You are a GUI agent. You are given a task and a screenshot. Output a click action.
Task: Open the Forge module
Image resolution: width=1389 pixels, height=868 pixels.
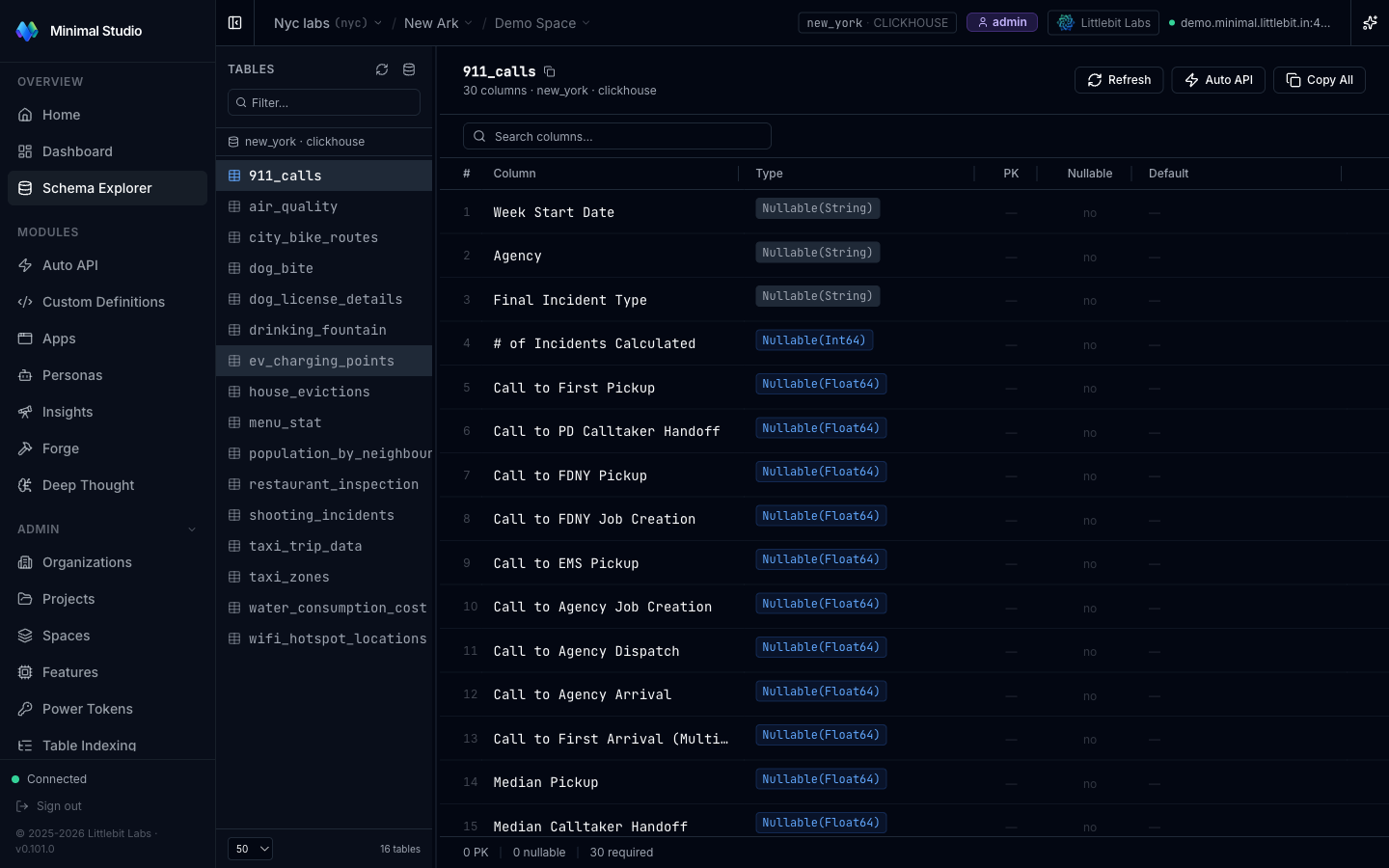click(61, 448)
